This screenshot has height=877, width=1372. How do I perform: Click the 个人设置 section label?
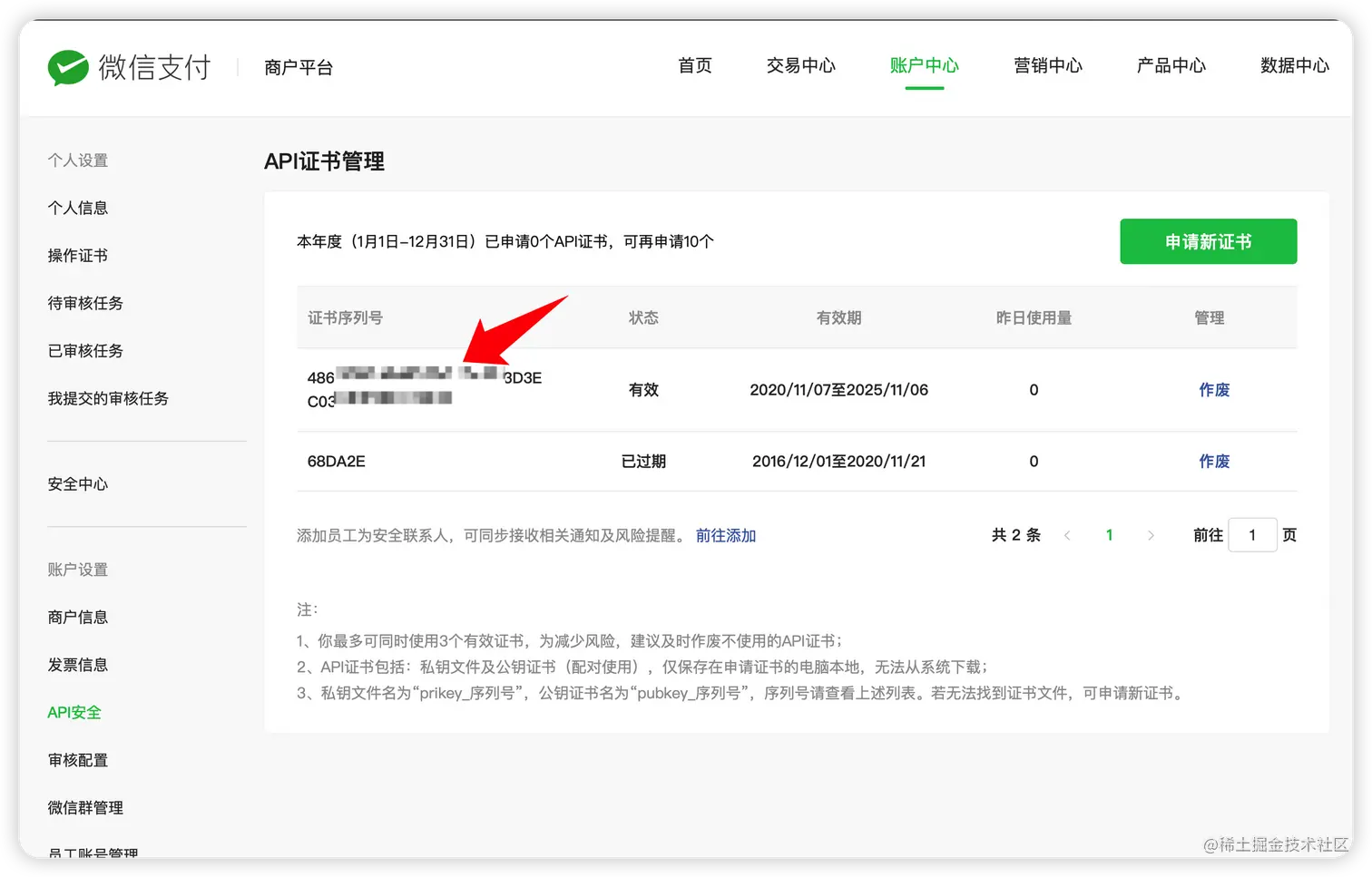(78, 161)
